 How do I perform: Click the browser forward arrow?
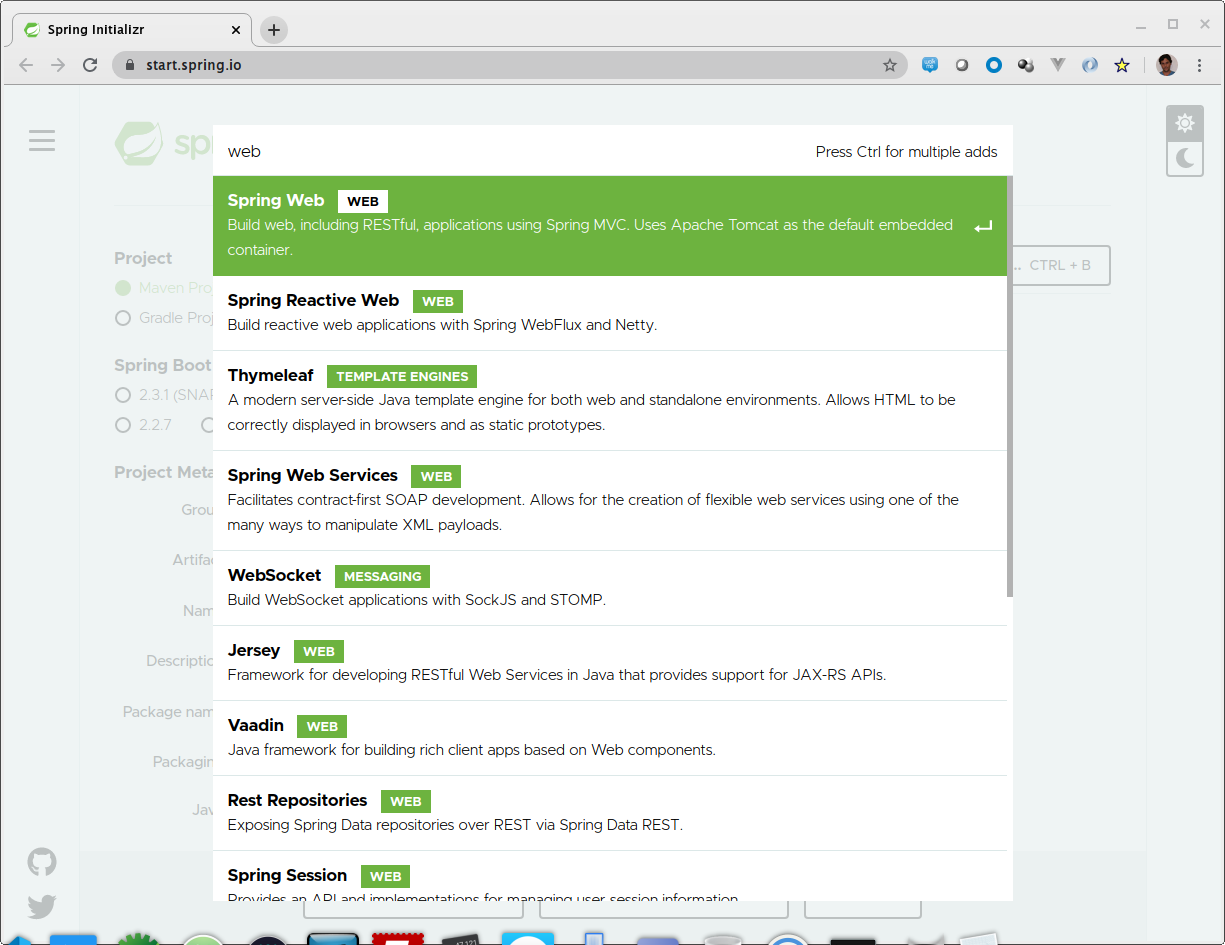58,65
